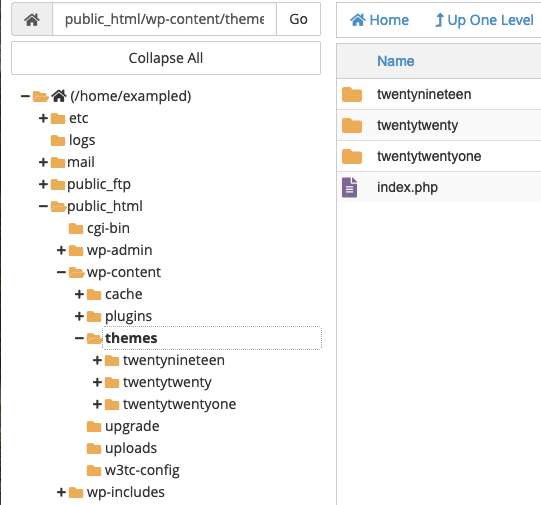Select the w3tc-config folder label

point(142,470)
